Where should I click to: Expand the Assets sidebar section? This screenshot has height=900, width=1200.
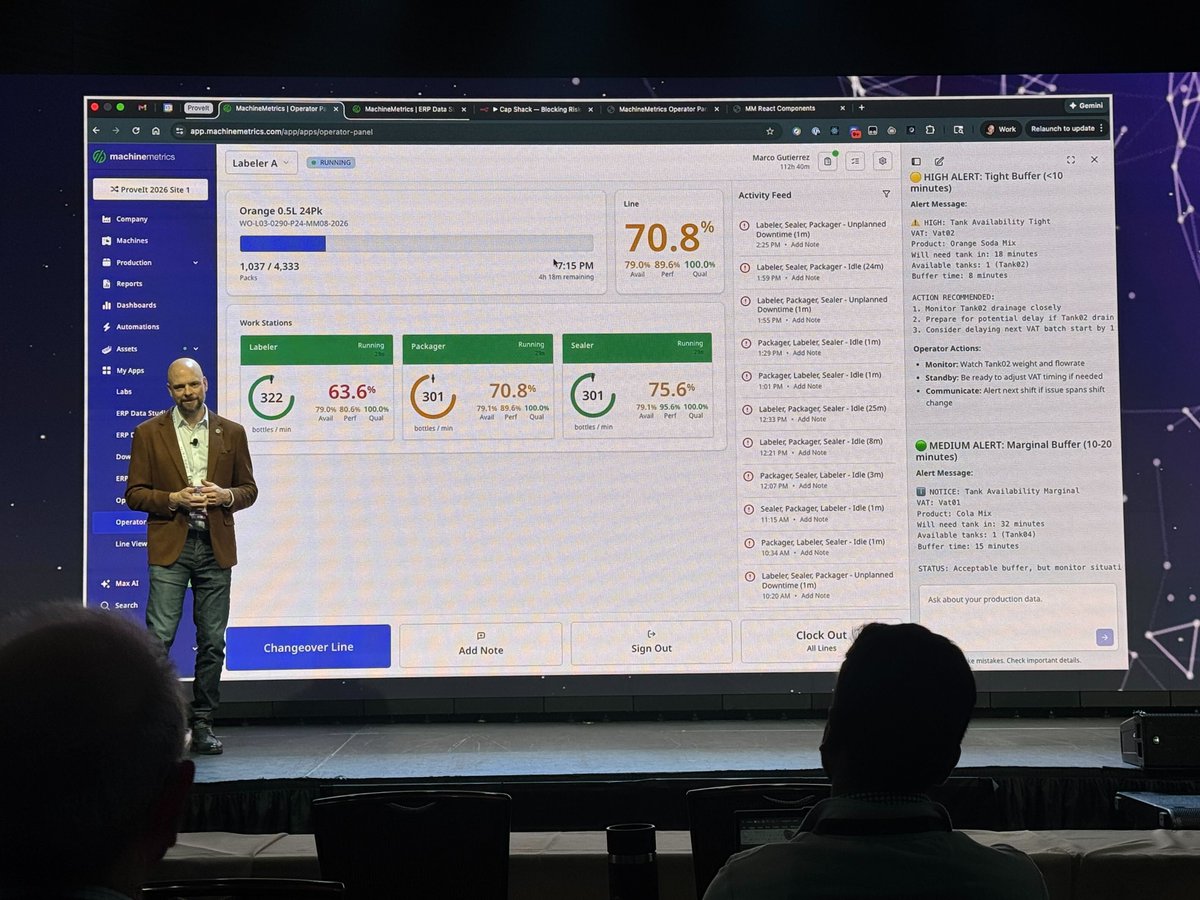coord(195,349)
